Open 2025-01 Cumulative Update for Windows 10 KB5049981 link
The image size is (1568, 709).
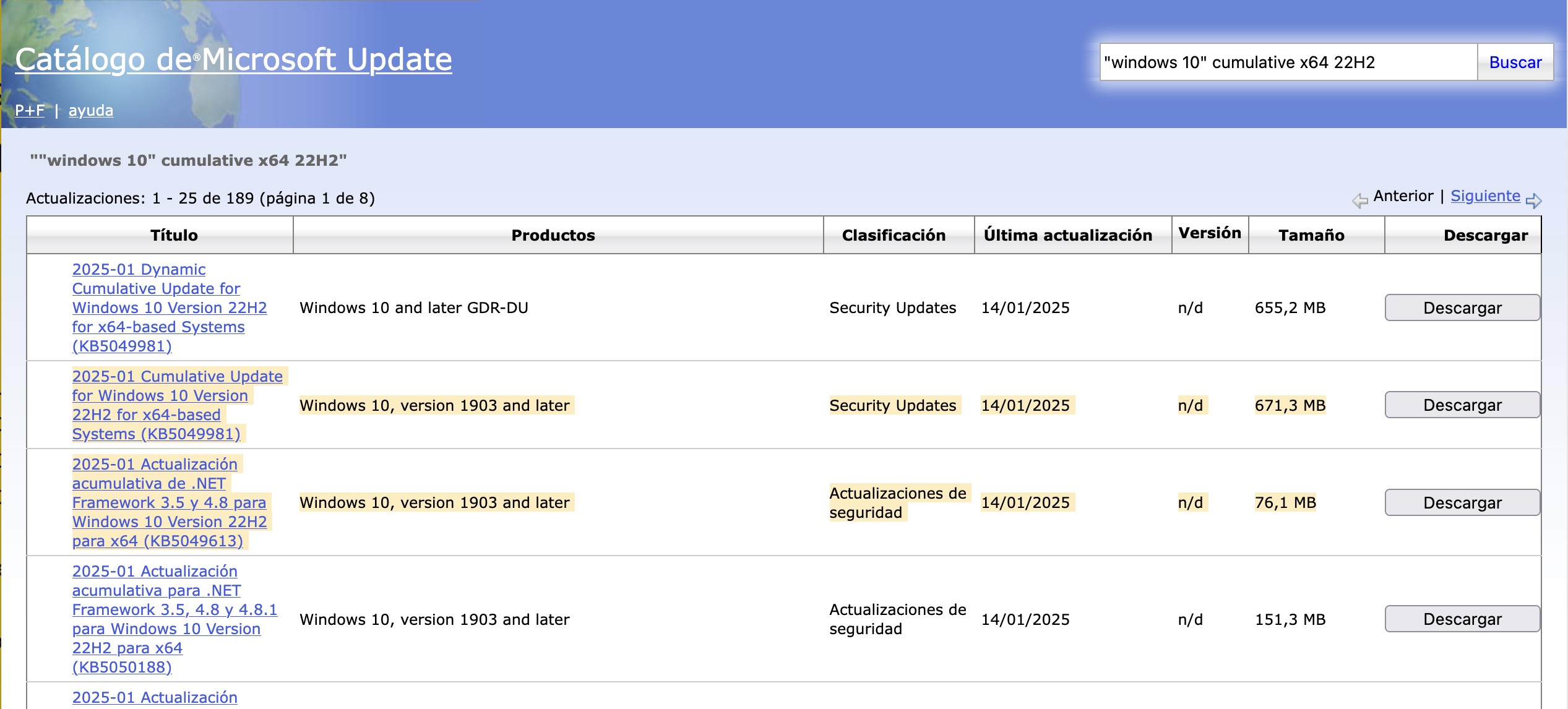pyautogui.click(x=178, y=405)
